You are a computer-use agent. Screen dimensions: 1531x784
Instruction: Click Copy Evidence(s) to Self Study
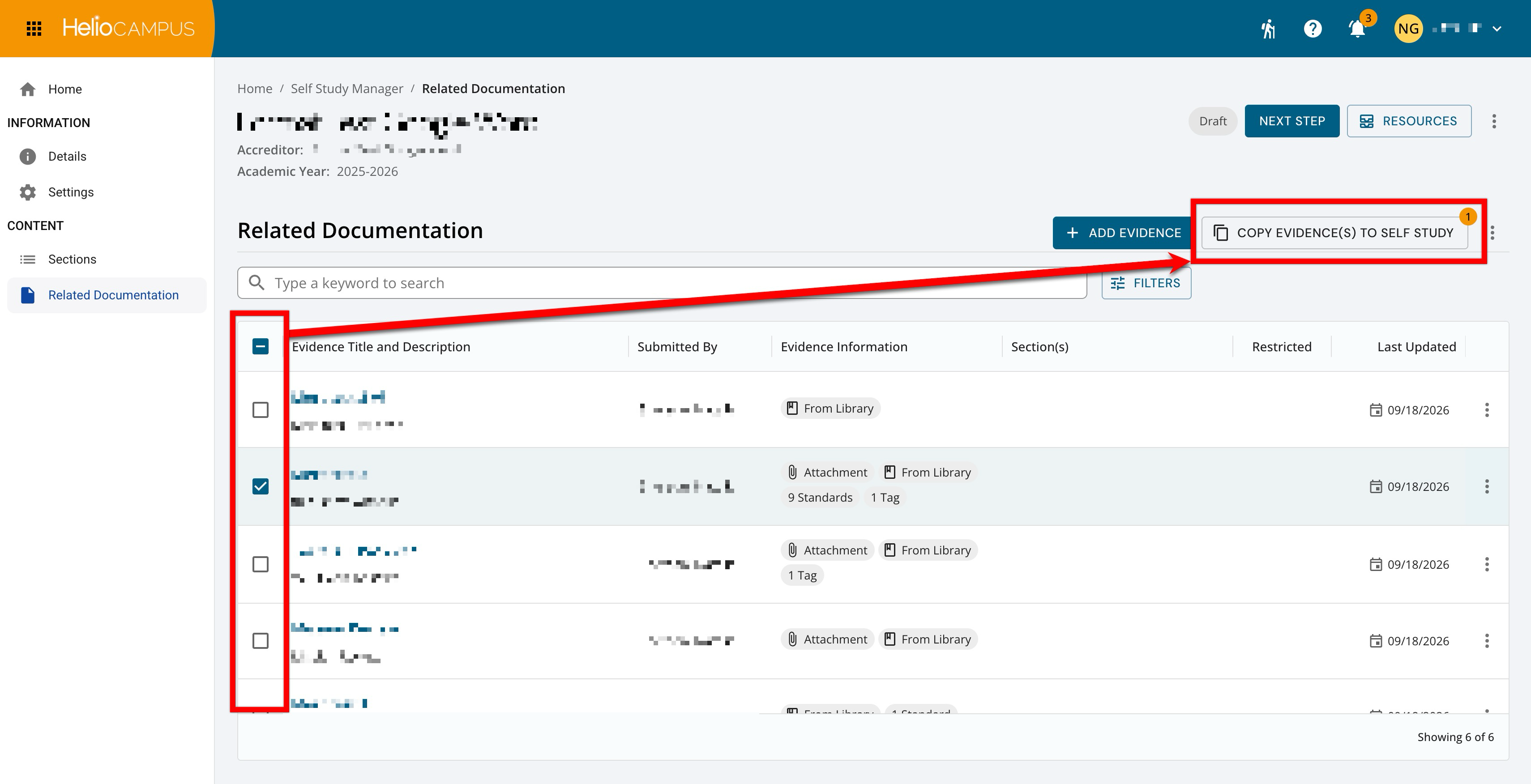(x=1334, y=233)
